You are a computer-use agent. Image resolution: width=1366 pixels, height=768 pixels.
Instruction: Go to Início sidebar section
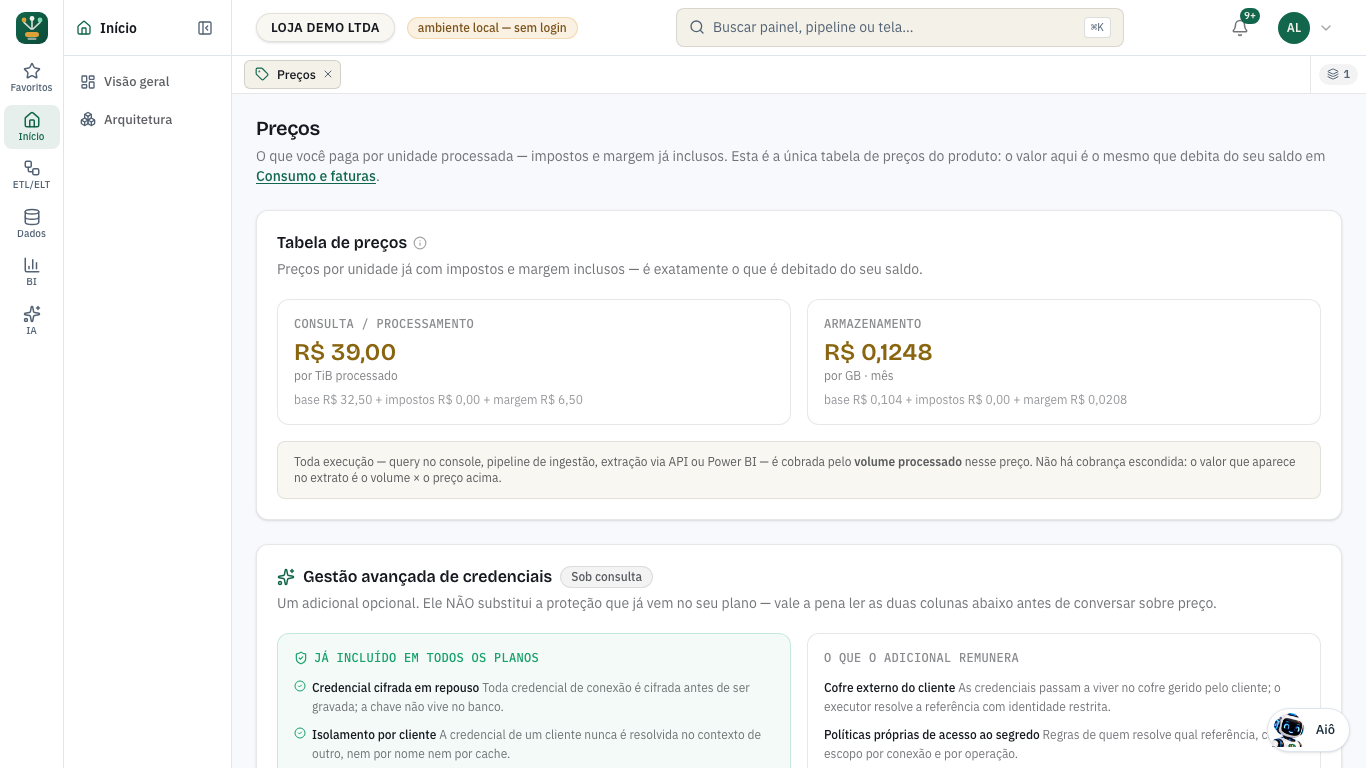pos(32,127)
